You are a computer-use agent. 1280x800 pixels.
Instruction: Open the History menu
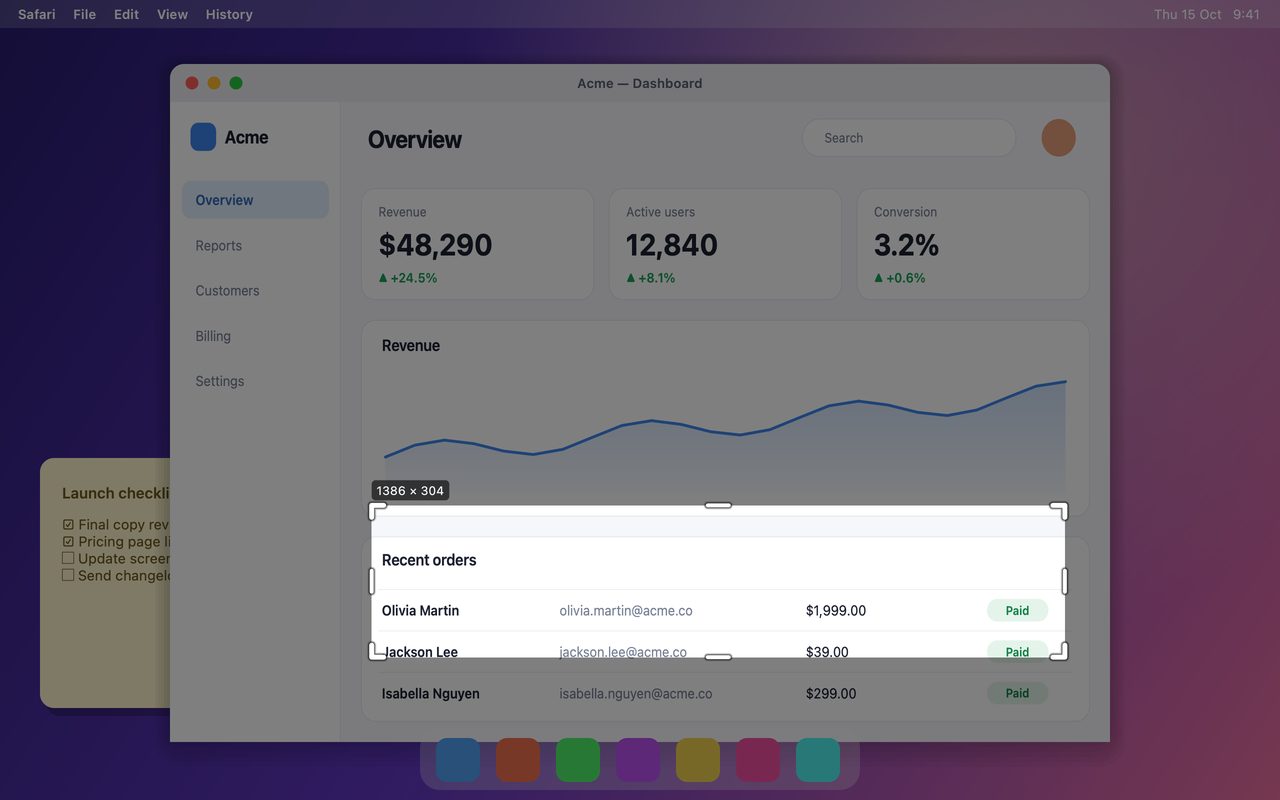pyautogui.click(x=229, y=14)
